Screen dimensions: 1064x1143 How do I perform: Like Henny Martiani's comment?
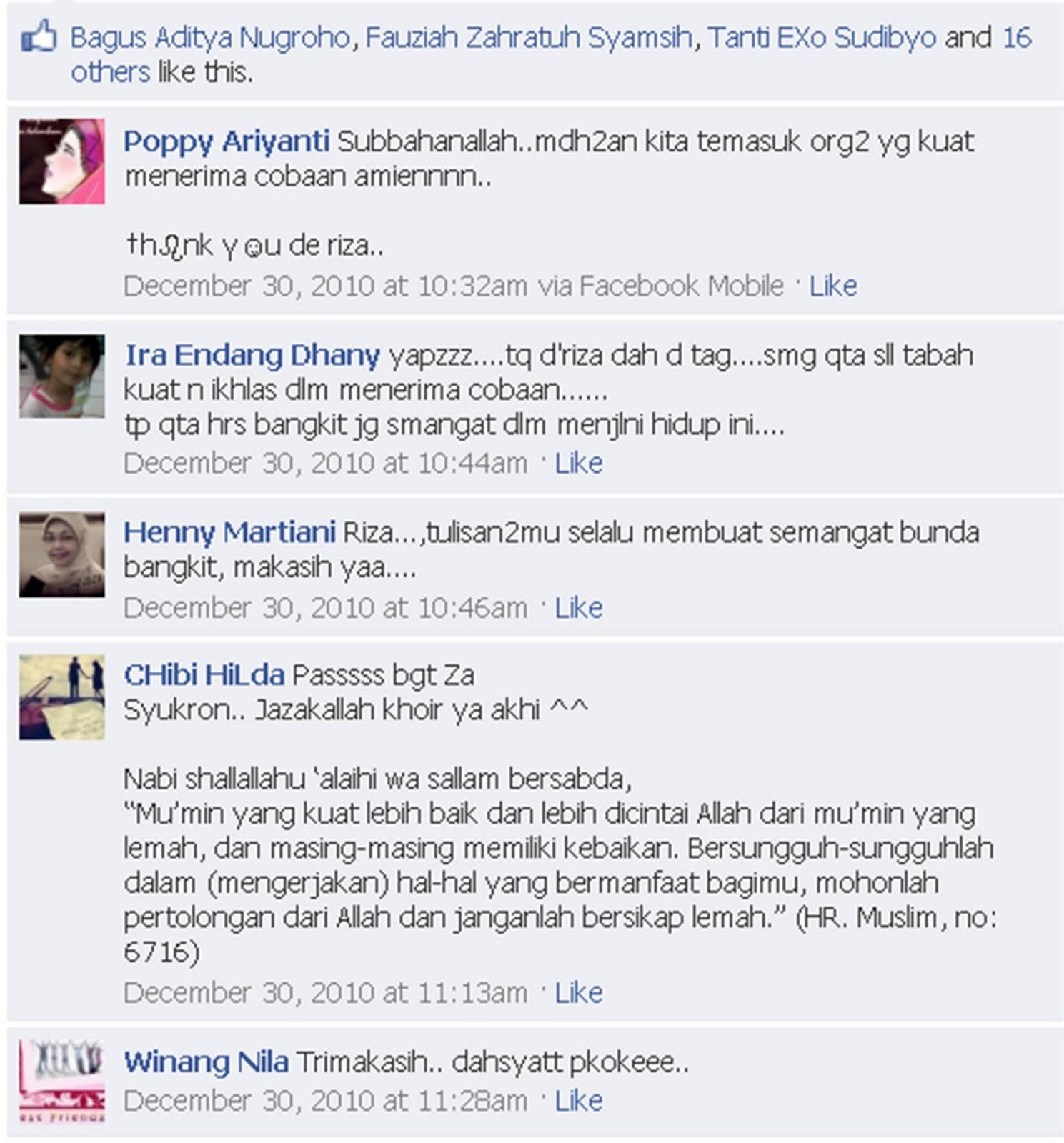579,607
